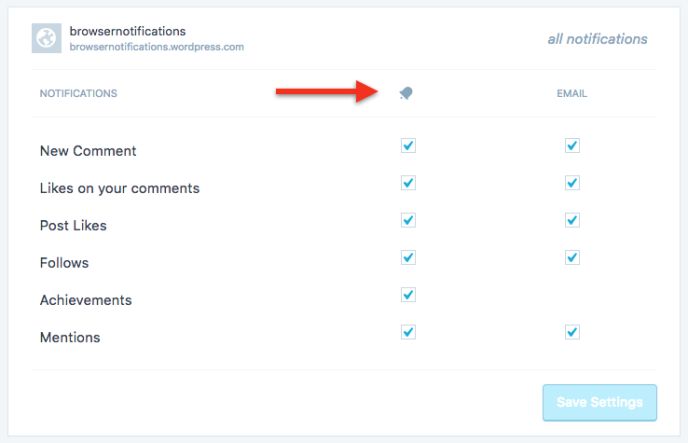
Task: Click the New Comment row label
Action: (x=88, y=151)
